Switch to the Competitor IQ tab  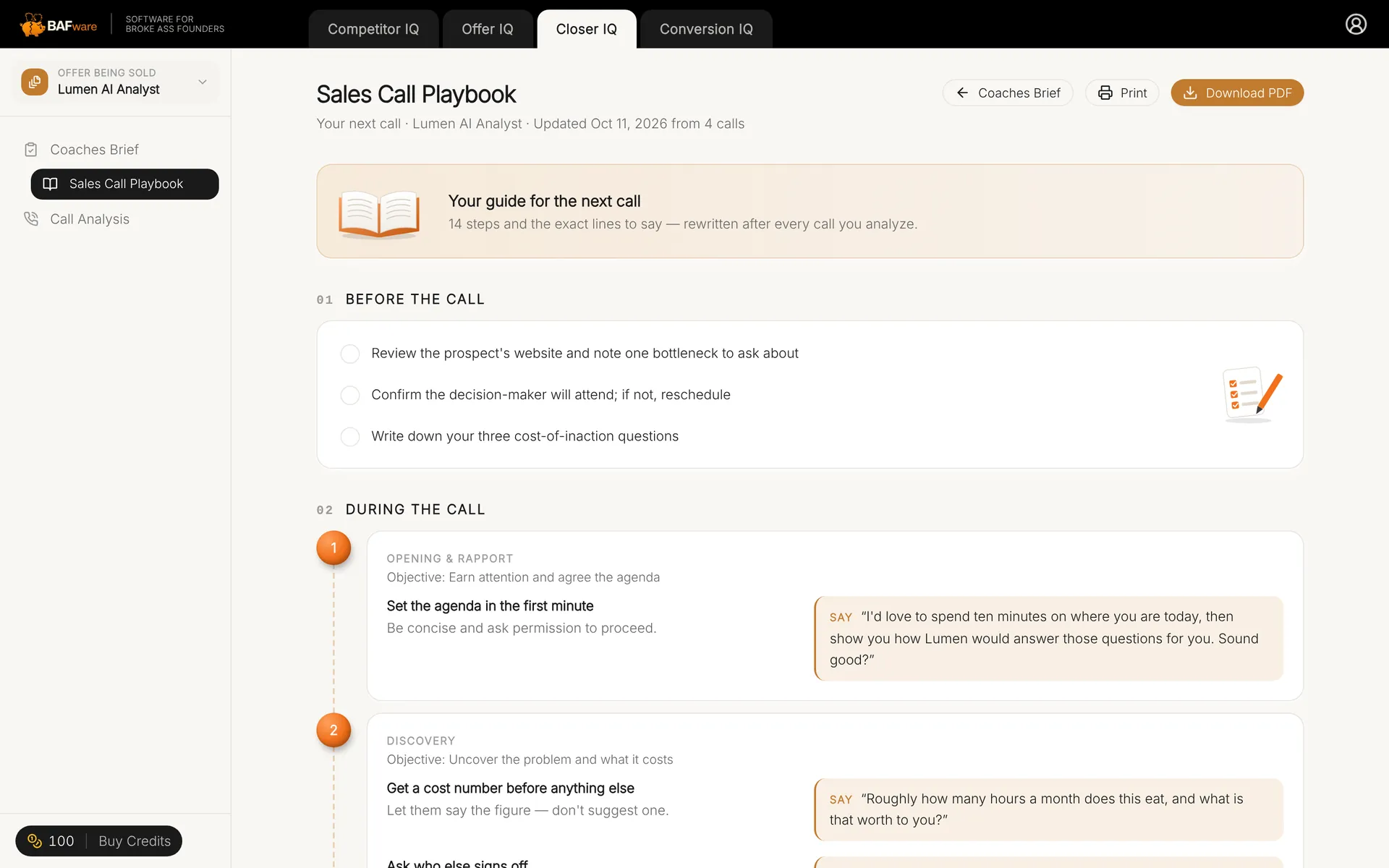coord(373,29)
